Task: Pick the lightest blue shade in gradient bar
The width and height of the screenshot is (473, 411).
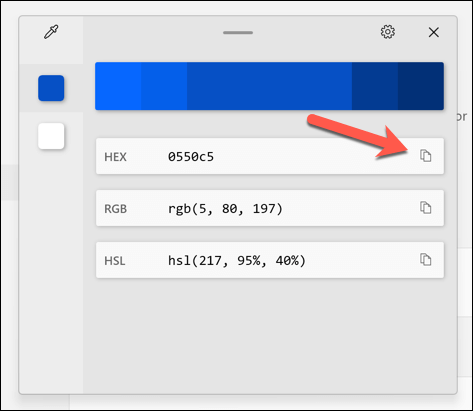Action: click(118, 86)
